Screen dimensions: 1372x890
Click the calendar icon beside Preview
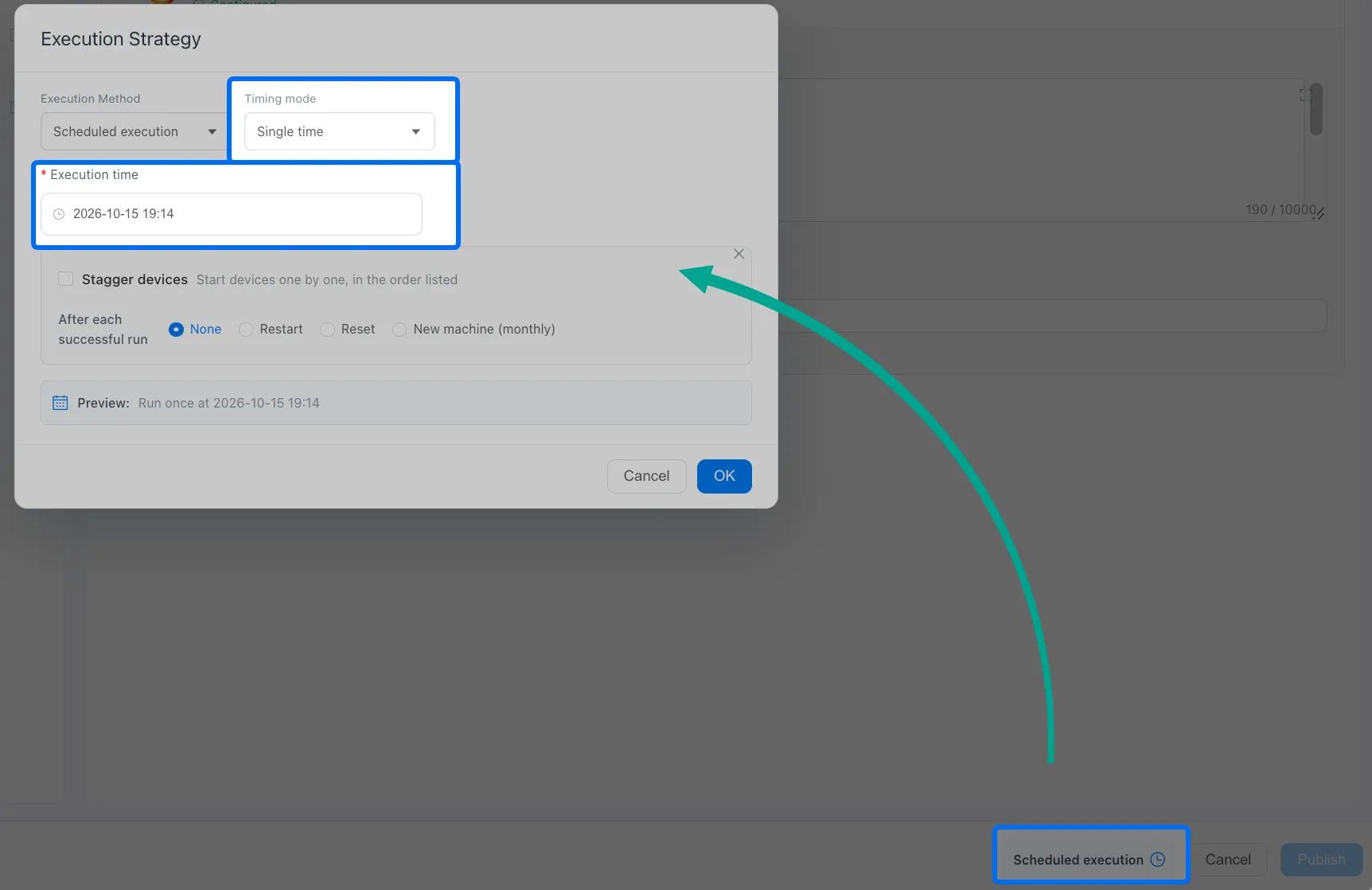click(60, 403)
